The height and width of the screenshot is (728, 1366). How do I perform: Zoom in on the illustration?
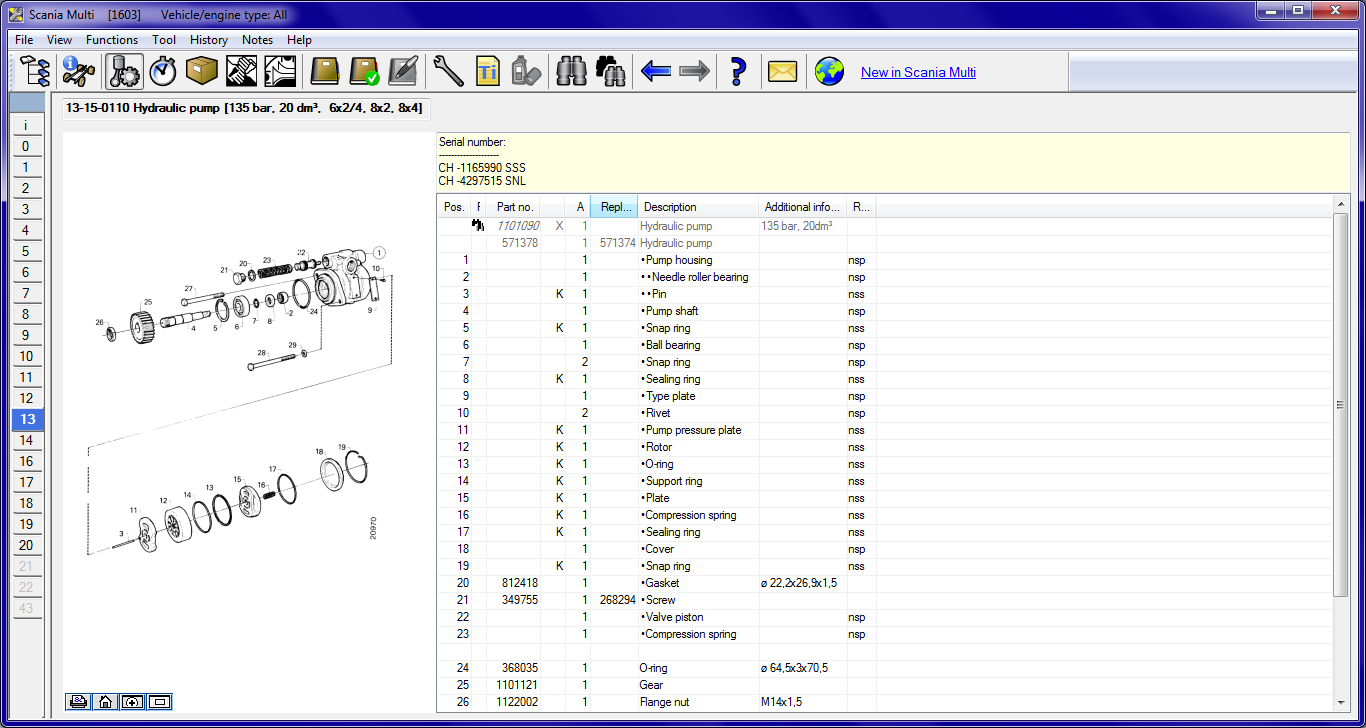132,701
